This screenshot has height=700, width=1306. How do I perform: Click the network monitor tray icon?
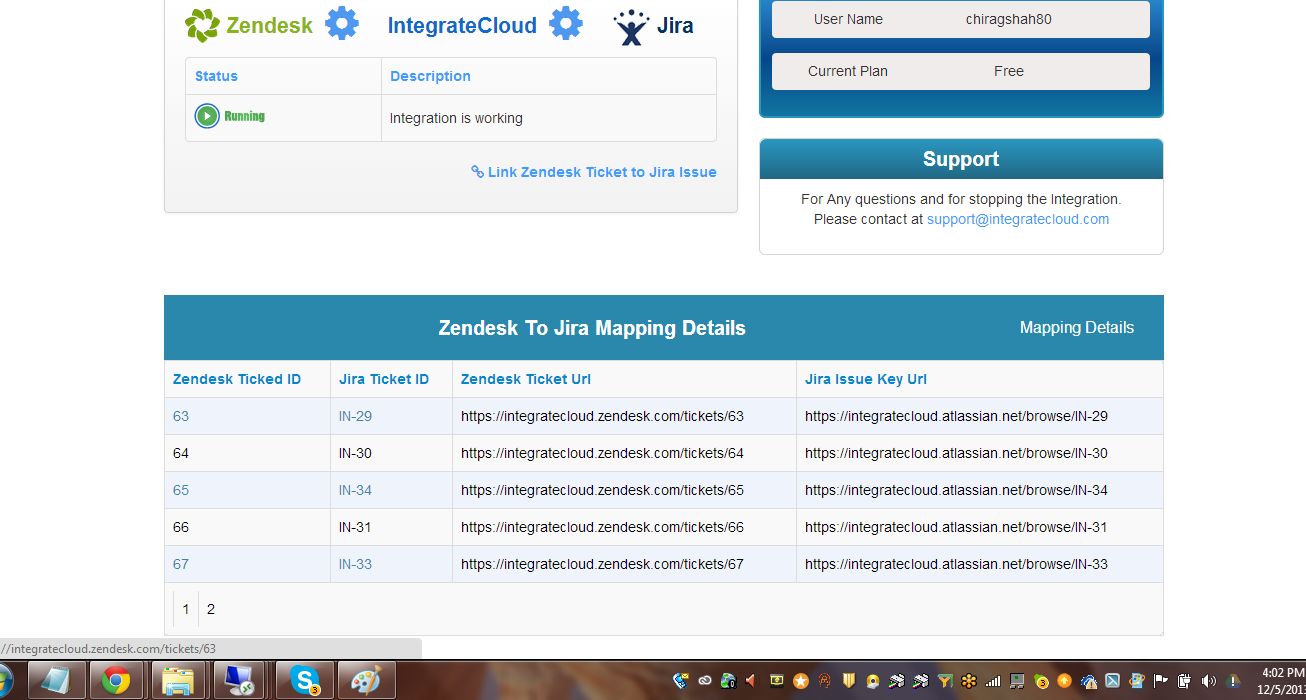coord(1017,681)
